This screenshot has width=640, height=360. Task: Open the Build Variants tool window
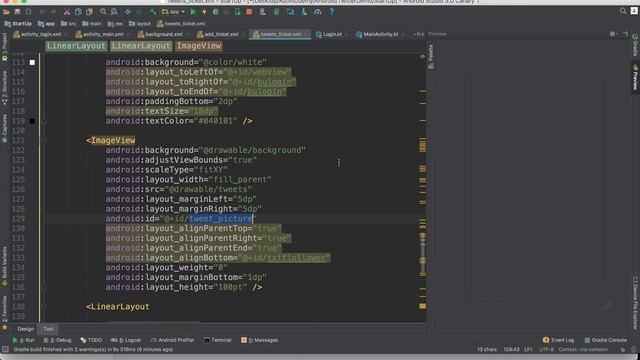pyautogui.click(x=4, y=266)
